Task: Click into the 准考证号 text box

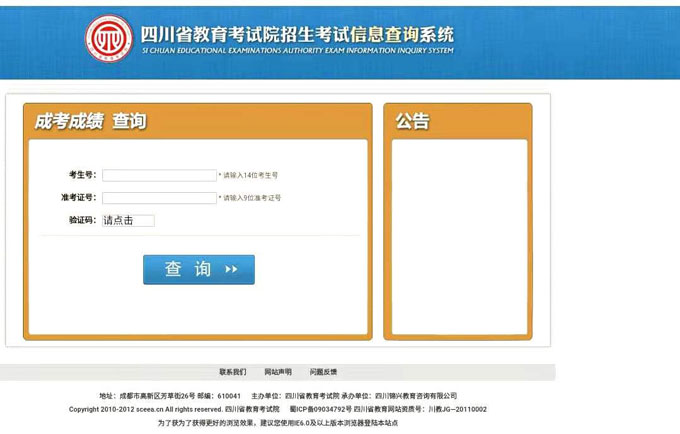Action: 159,198
